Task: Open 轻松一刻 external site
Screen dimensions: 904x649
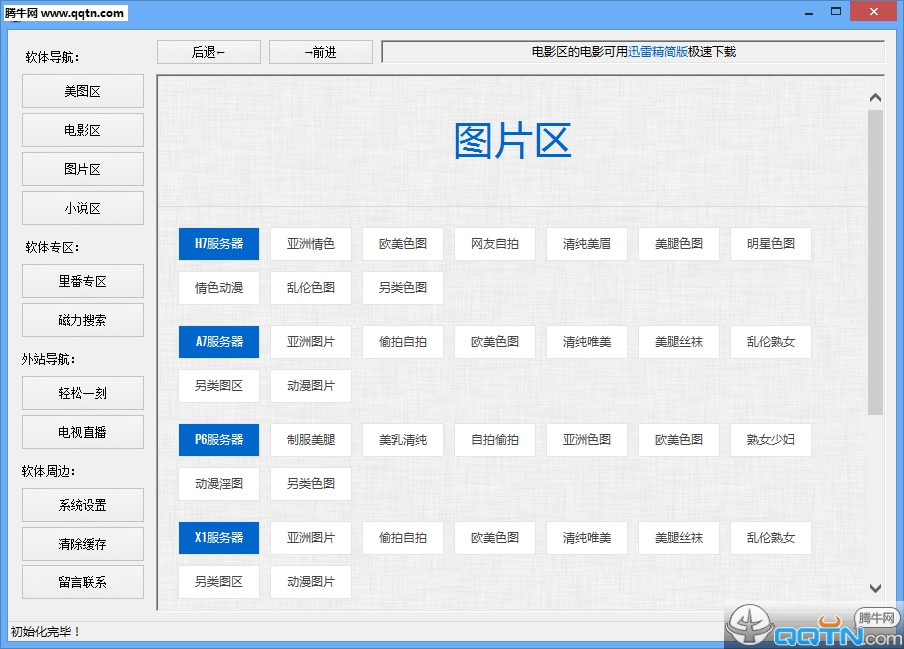Action: [x=83, y=393]
